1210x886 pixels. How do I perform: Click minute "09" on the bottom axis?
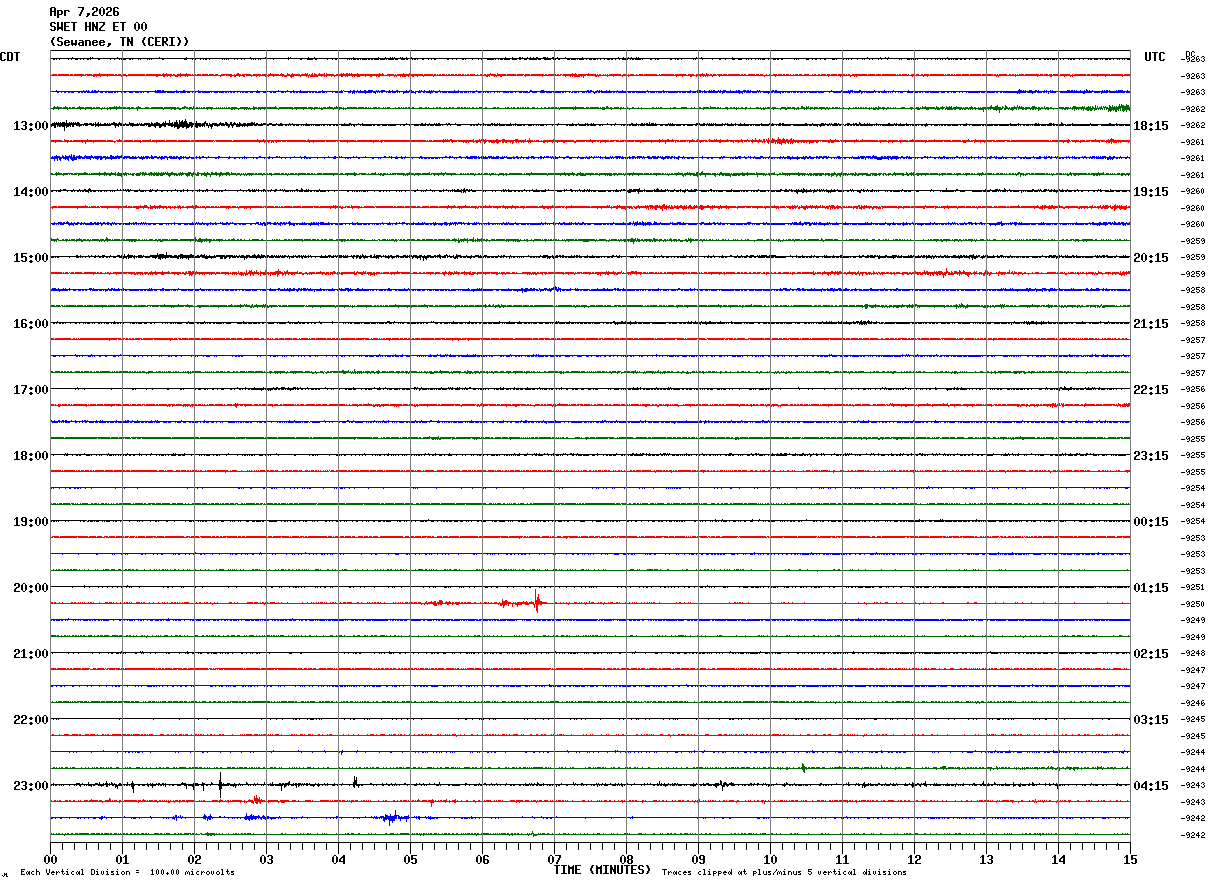tap(698, 859)
